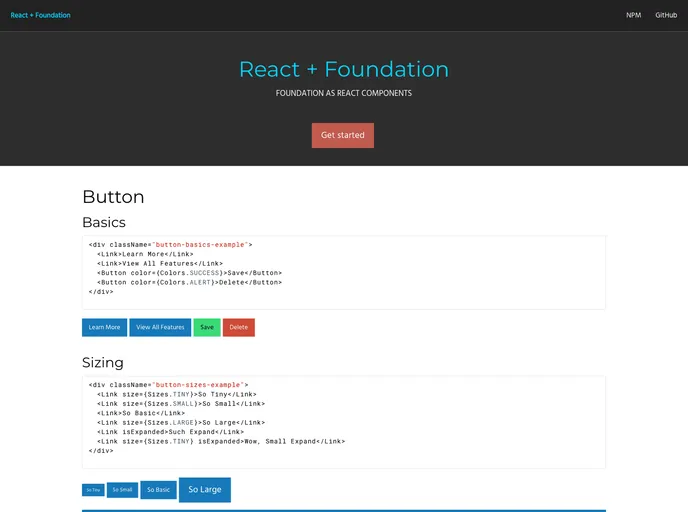Click the So Basic button
This screenshot has height=512, width=688.
(158, 490)
